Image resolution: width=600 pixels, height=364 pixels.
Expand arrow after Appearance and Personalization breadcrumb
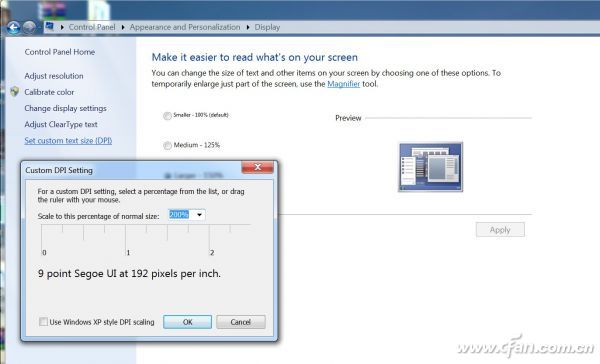pyautogui.click(x=248, y=27)
